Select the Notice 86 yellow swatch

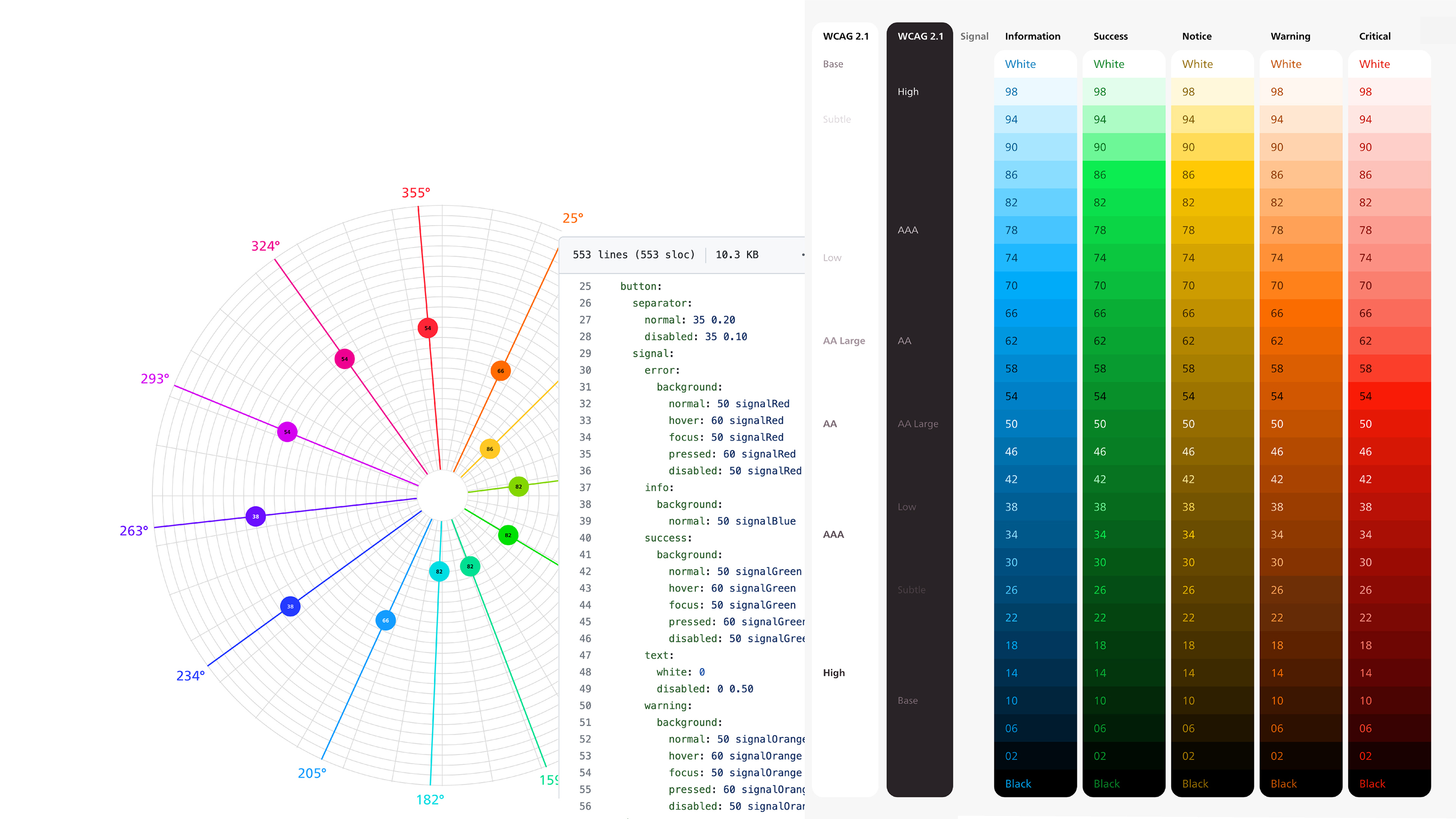pyautogui.click(x=1212, y=175)
